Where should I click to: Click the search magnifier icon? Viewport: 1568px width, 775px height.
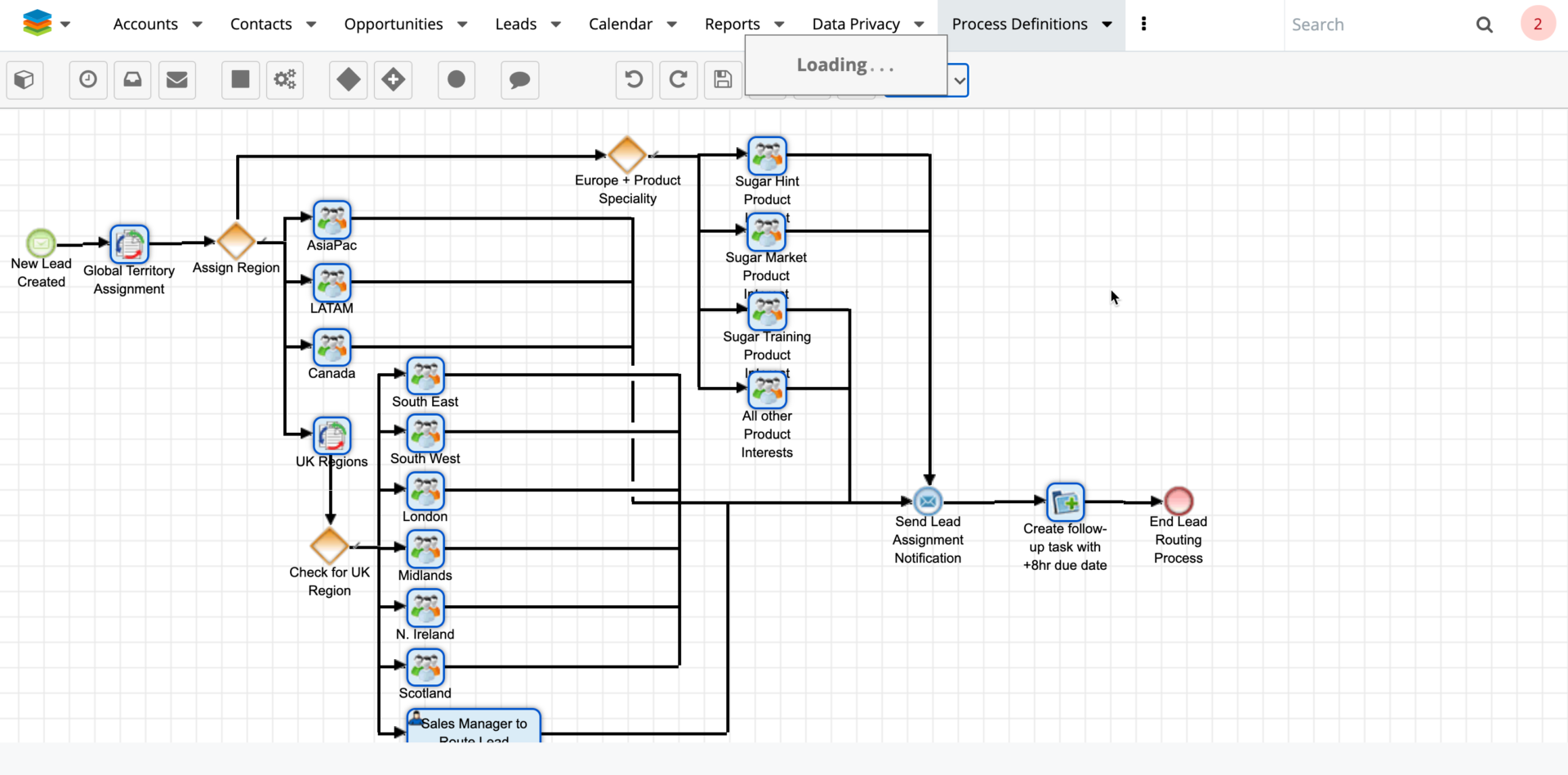tap(1485, 24)
